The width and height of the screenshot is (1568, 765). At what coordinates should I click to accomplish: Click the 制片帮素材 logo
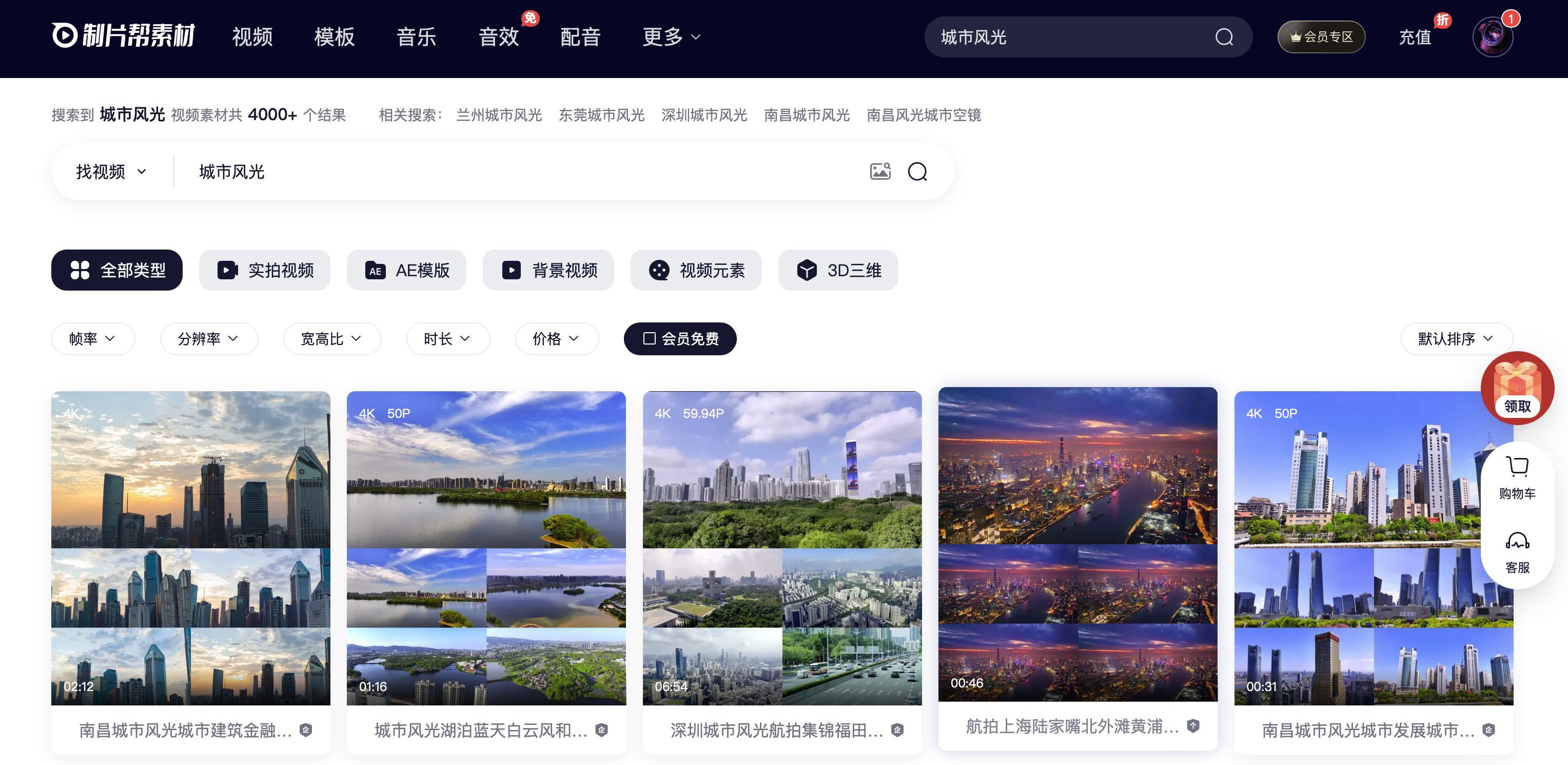(x=124, y=36)
